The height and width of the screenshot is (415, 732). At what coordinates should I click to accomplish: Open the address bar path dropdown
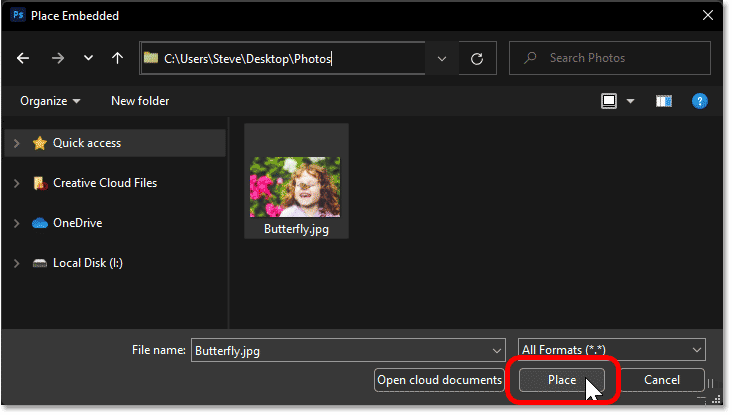click(442, 58)
